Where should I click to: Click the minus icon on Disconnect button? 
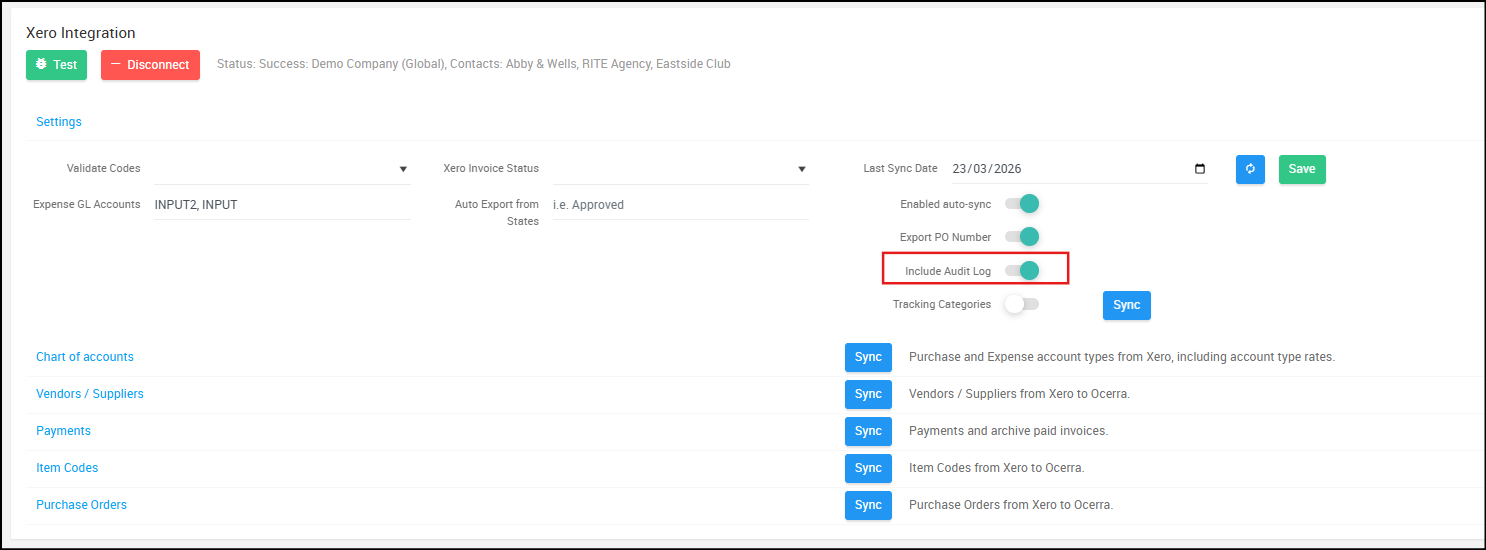[x=115, y=65]
